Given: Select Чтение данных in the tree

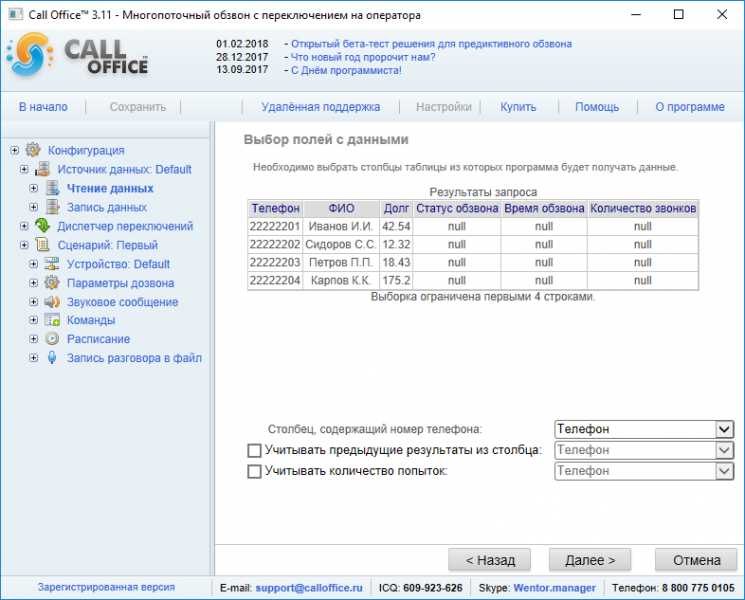Looking at the screenshot, I should pyautogui.click(x=110, y=188).
